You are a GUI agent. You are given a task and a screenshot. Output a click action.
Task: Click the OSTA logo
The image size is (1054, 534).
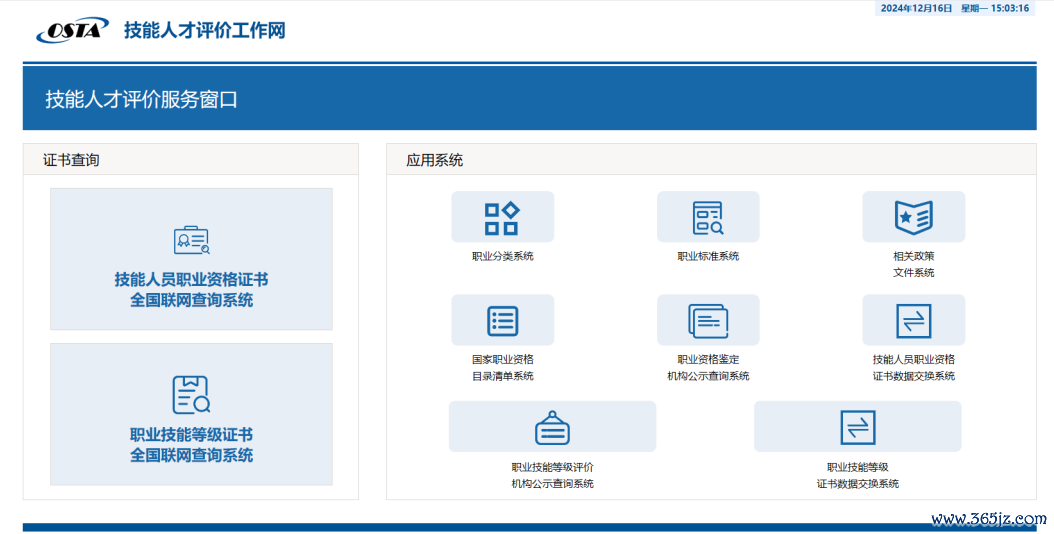click(73, 30)
